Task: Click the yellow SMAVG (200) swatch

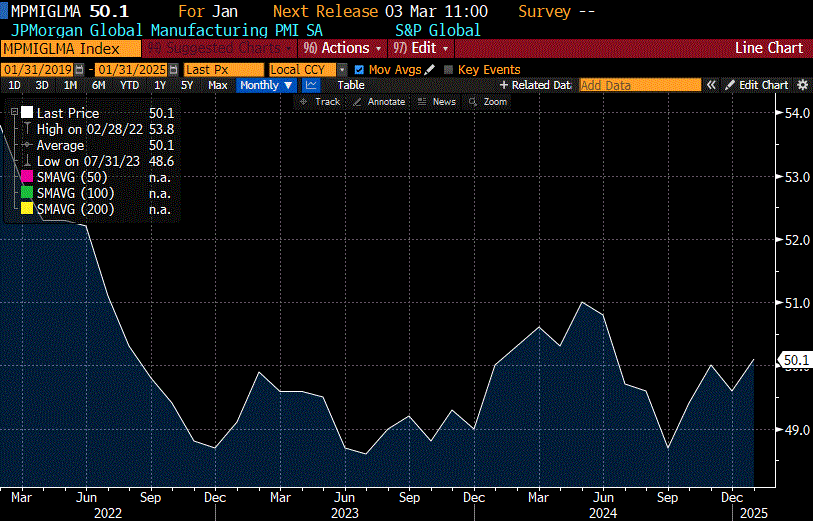Action: click(x=27, y=209)
